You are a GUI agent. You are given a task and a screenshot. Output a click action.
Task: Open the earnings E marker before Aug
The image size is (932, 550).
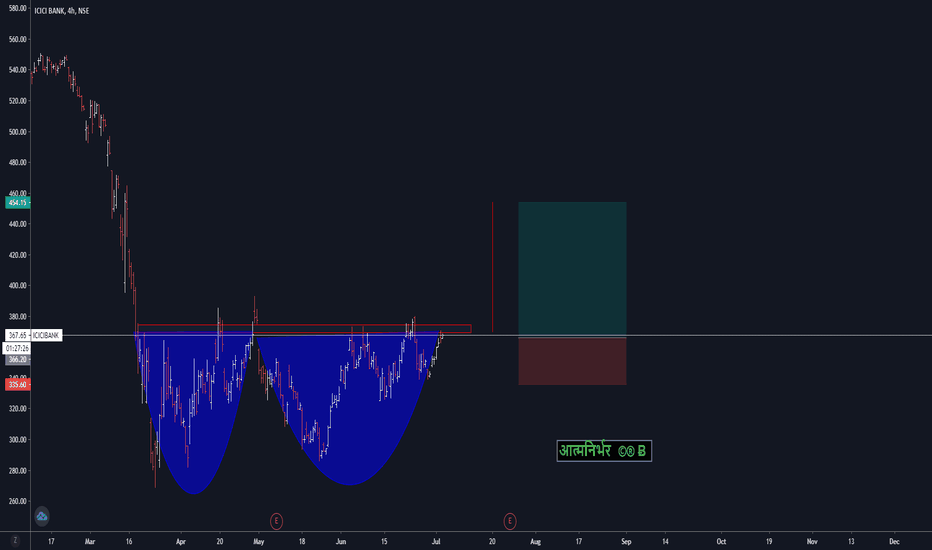point(510,521)
